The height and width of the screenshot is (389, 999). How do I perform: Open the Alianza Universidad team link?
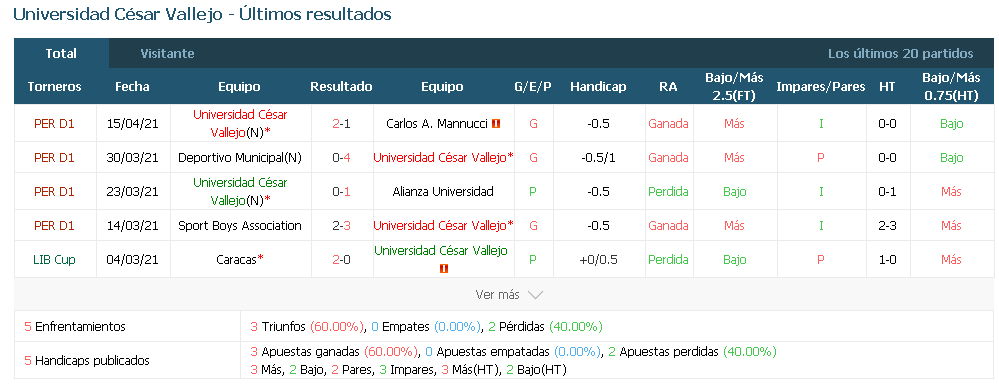[443, 191]
